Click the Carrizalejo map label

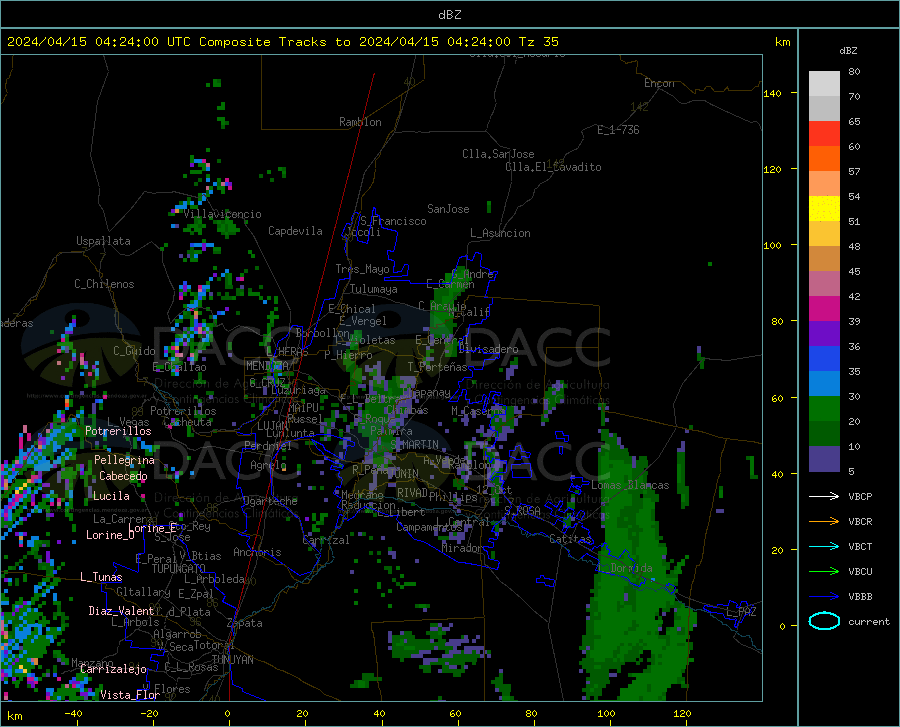coord(113,669)
